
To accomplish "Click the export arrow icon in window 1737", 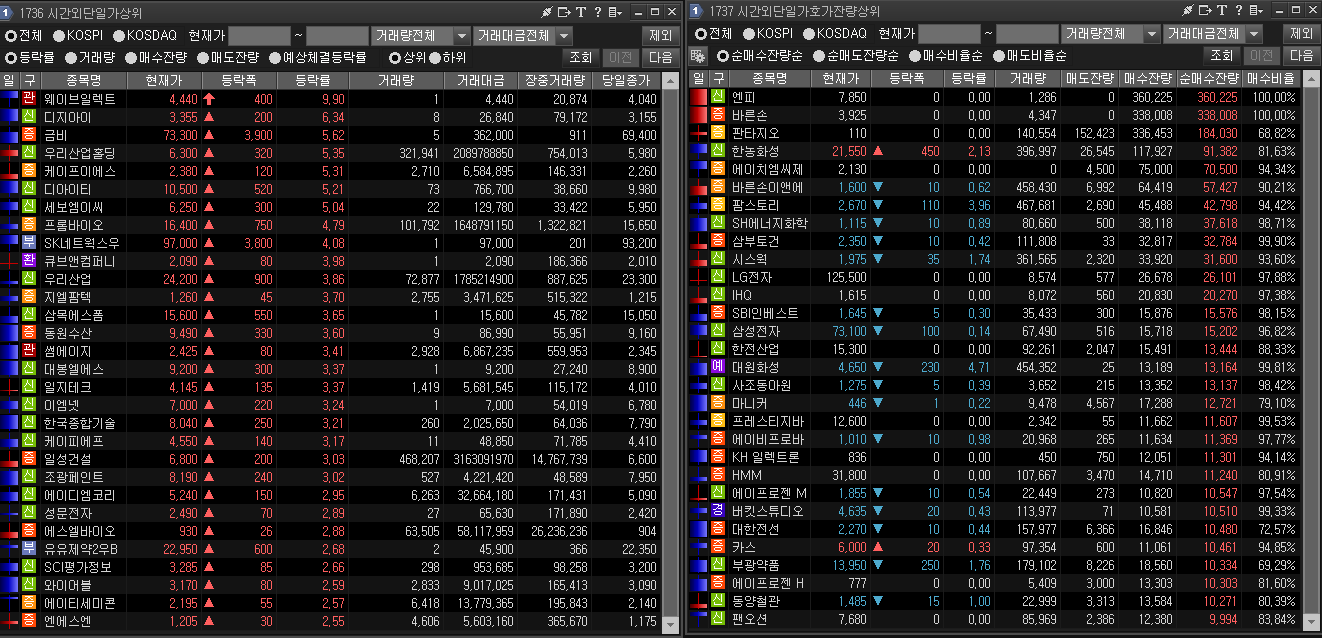I will click(1204, 11).
